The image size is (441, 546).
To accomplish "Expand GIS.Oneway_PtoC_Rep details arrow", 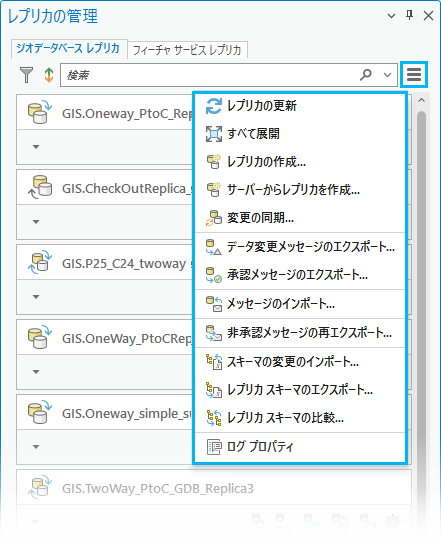I will click(x=36, y=147).
